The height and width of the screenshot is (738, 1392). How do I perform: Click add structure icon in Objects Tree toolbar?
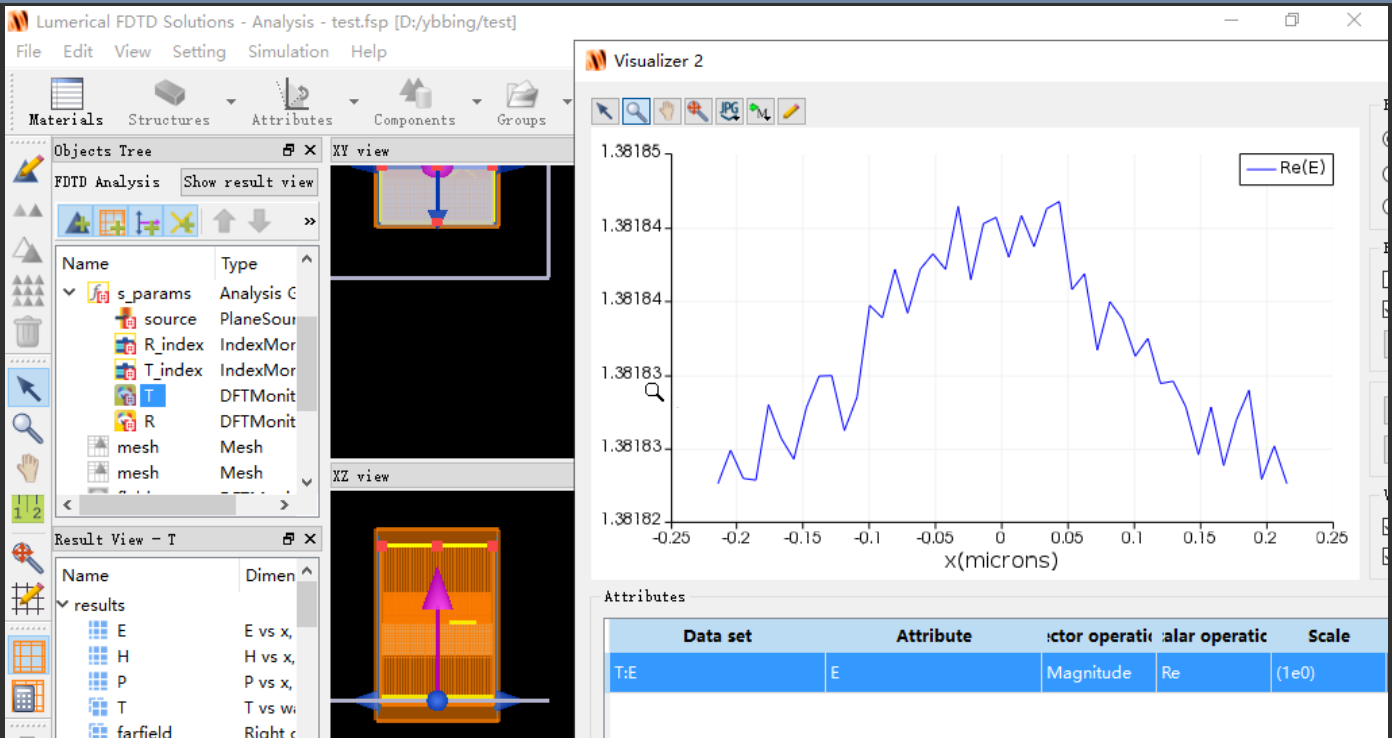point(78,221)
